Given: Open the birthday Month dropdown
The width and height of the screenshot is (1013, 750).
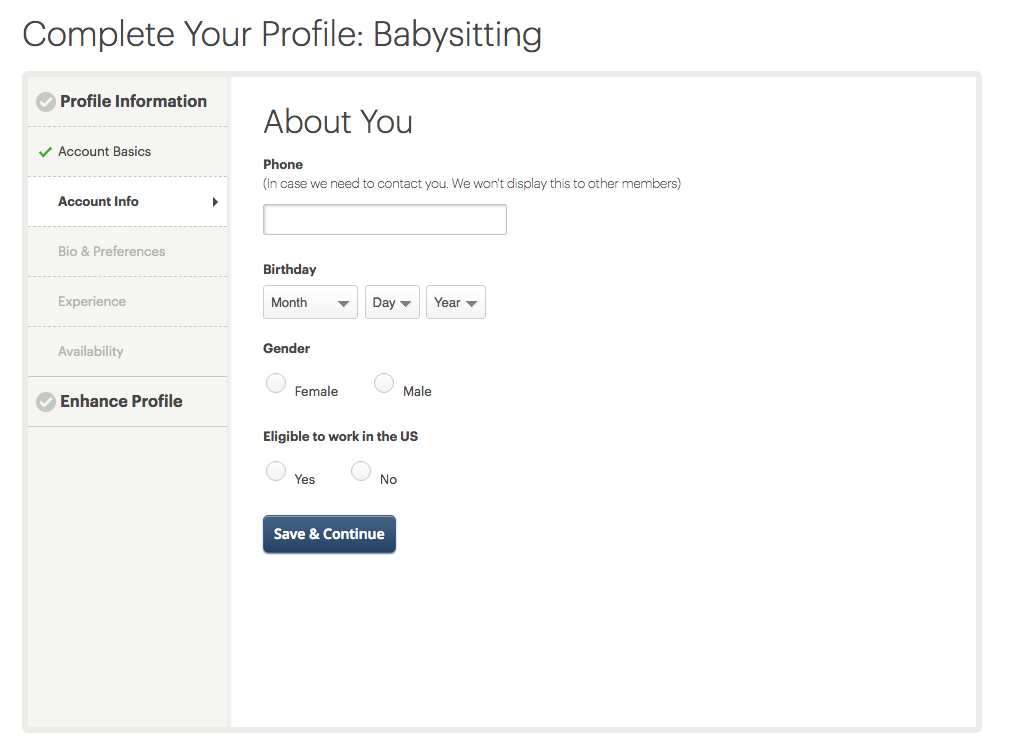Looking at the screenshot, I should click(310, 303).
